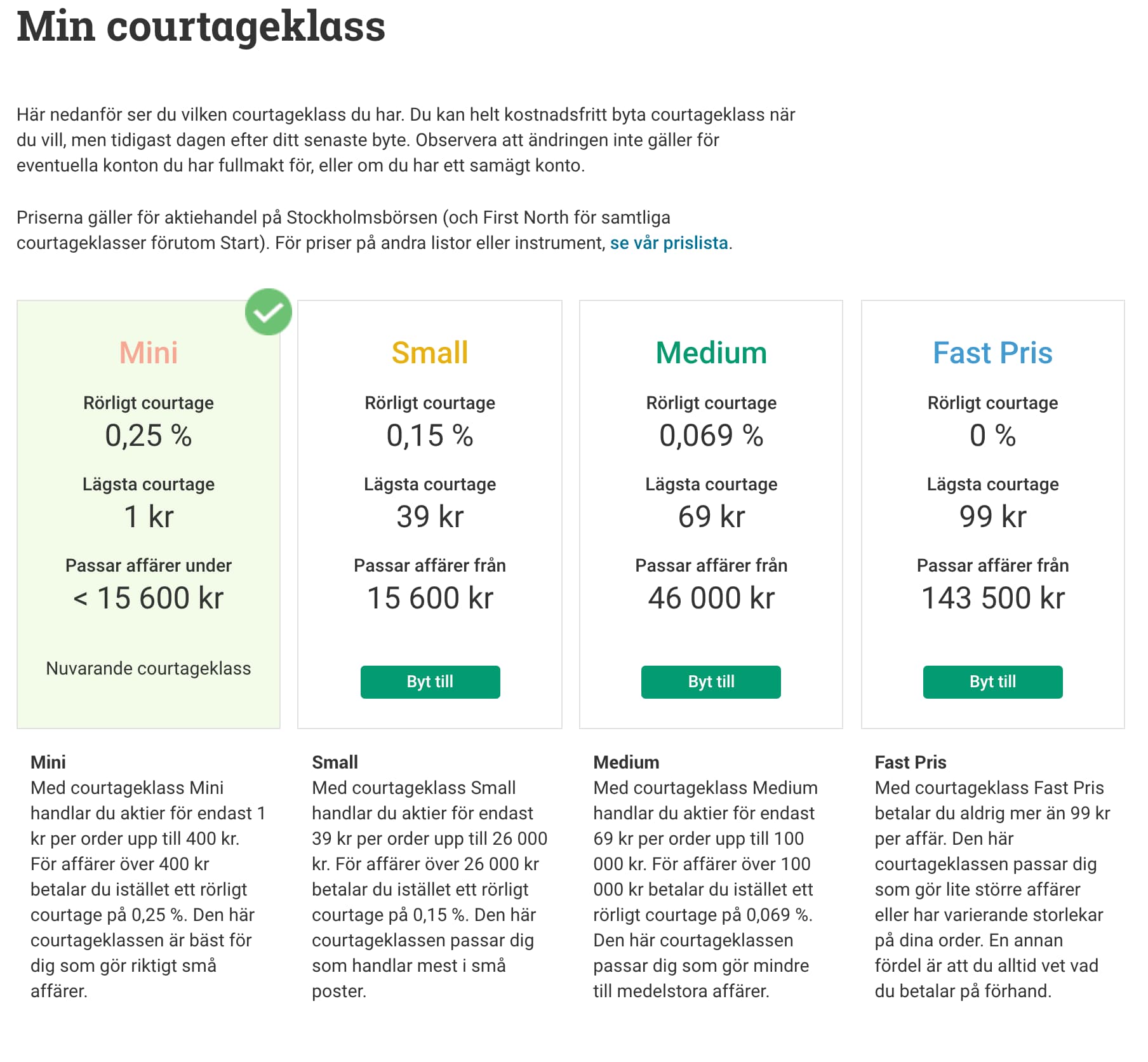Switch to Medium with Byt till button
The width and height of the screenshot is (1148, 1062).
tap(711, 682)
